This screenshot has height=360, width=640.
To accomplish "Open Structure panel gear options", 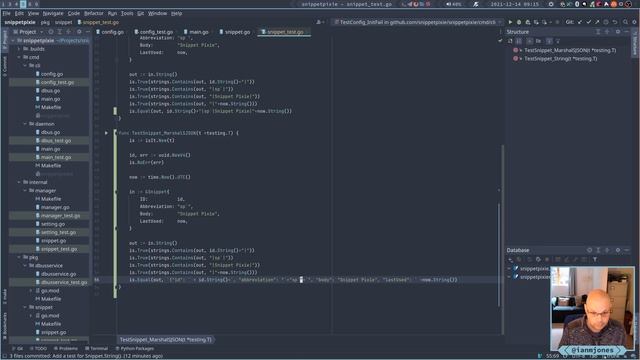I will 618,31.
